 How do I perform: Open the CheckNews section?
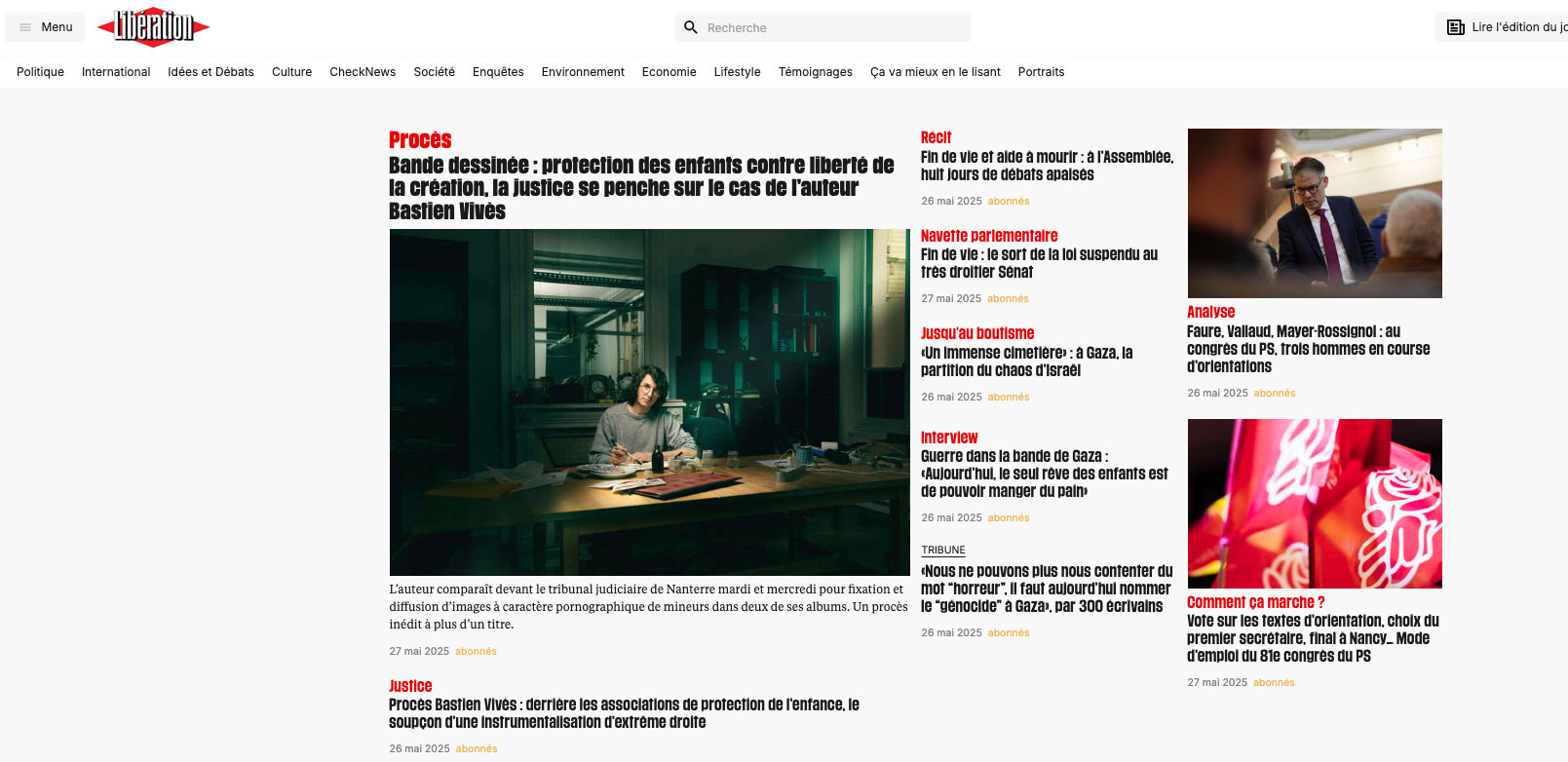(363, 72)
